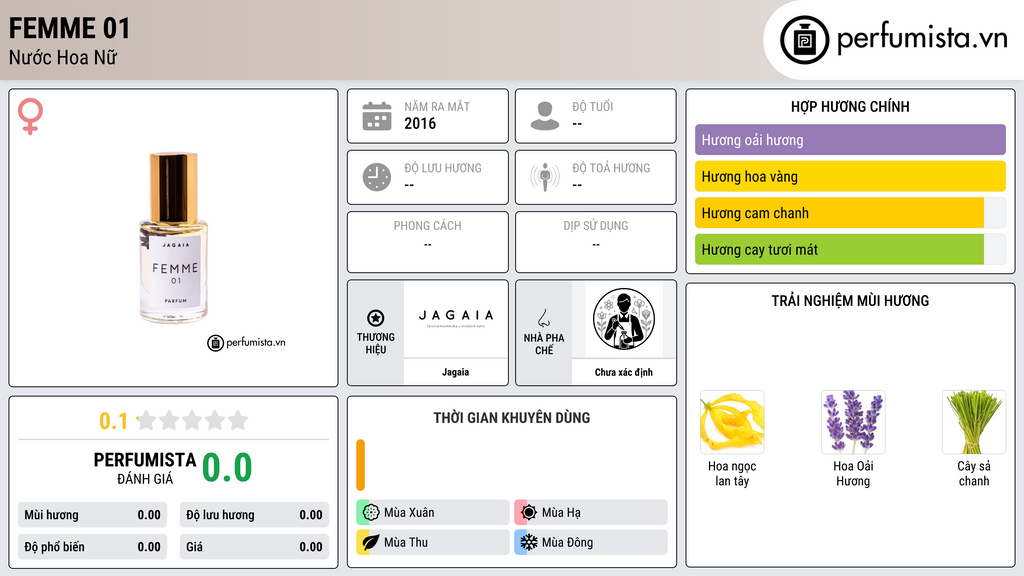Click the Độ lưu hương 0.00 rating row
This screenshot has width=1024, height=576.
pos(254,515)
